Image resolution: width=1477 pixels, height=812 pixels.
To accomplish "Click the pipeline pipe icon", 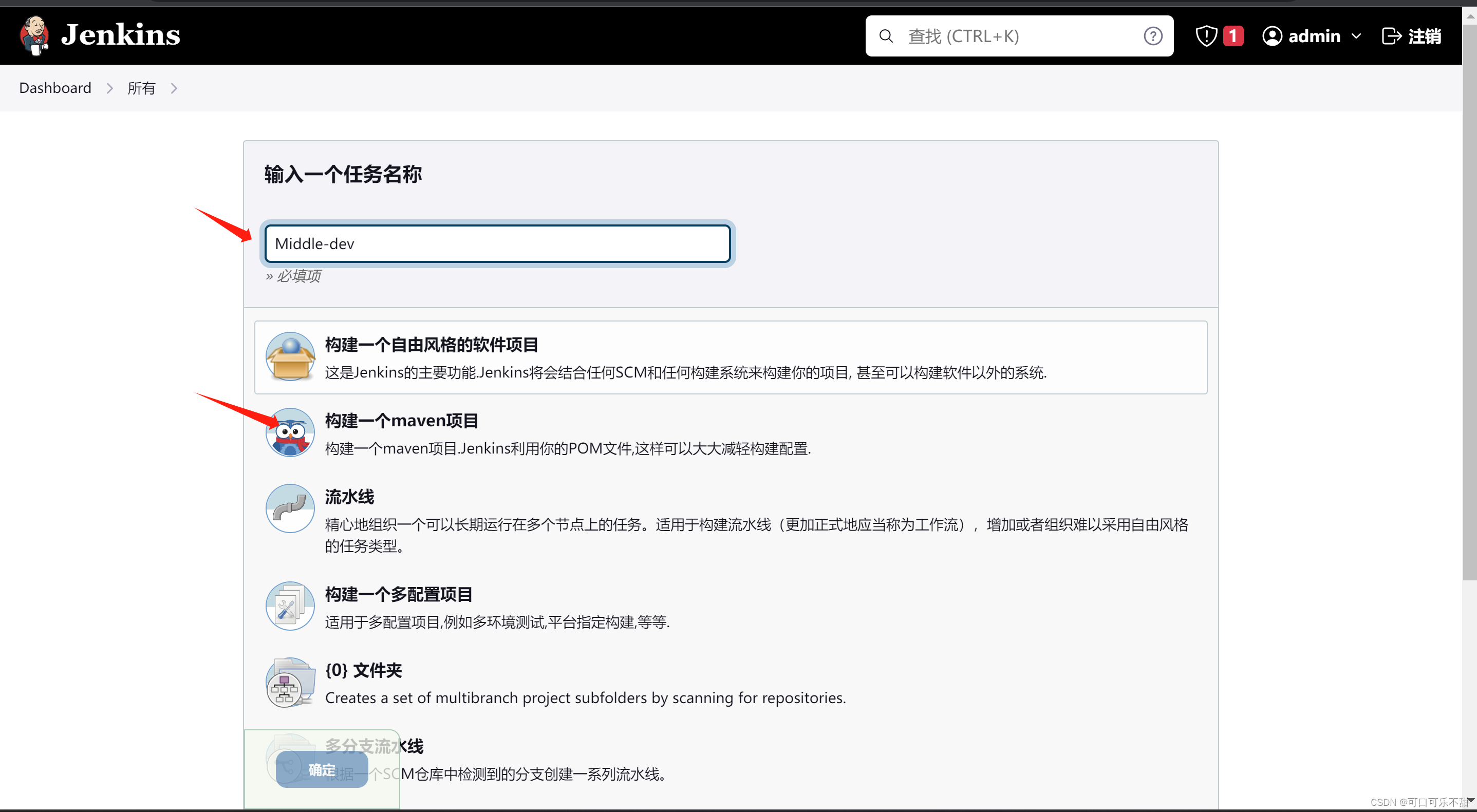I will [x=290, y=508].
